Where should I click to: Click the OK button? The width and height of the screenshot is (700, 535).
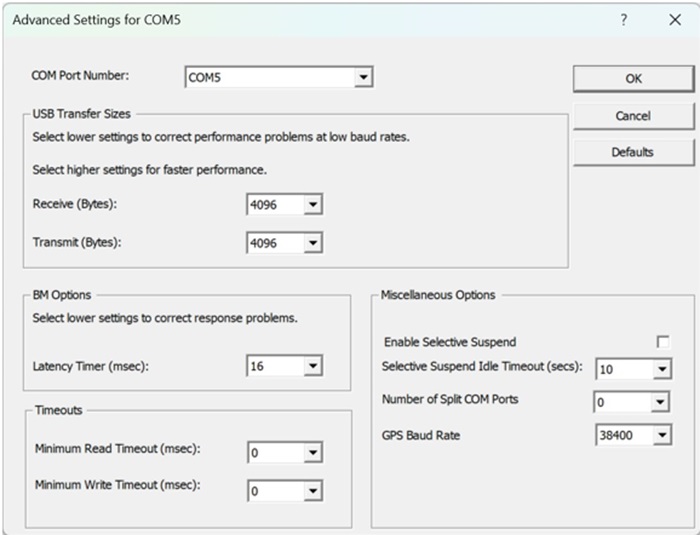tap(632, 79)
